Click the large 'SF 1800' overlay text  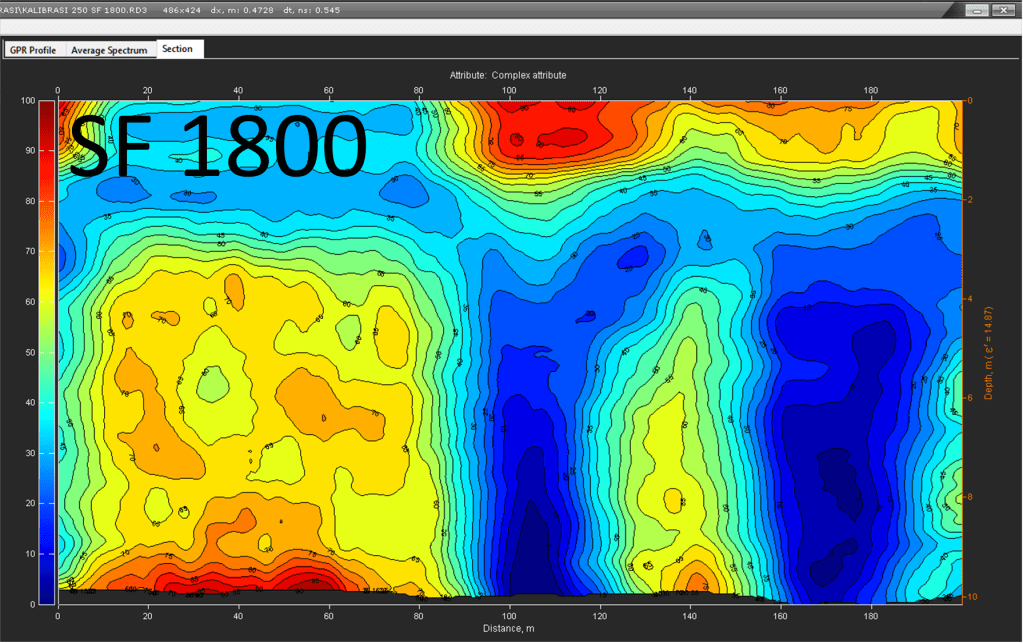[x=217, y=148]
